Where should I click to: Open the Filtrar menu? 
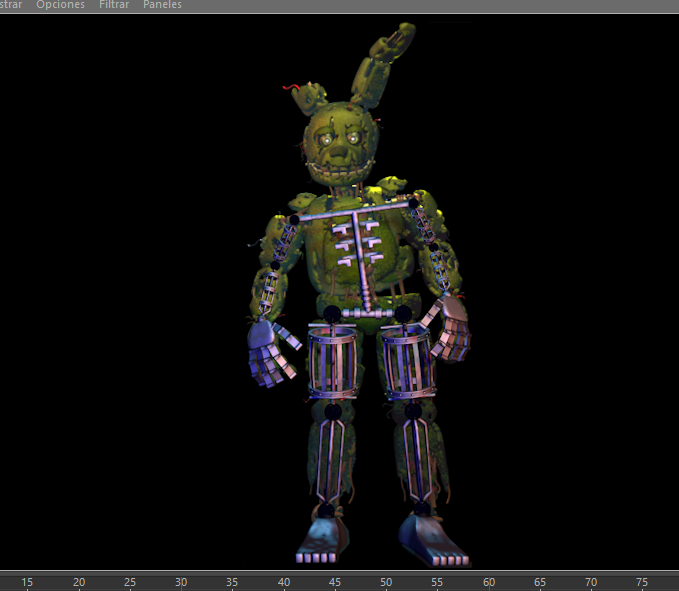114,5
